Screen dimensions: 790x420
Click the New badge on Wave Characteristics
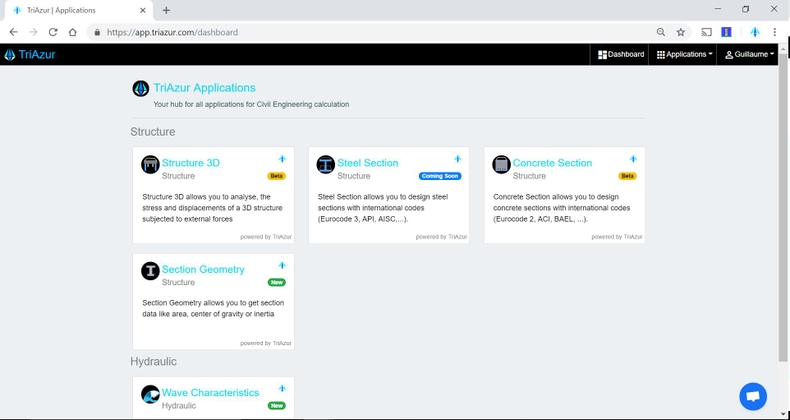click(277, 405)
